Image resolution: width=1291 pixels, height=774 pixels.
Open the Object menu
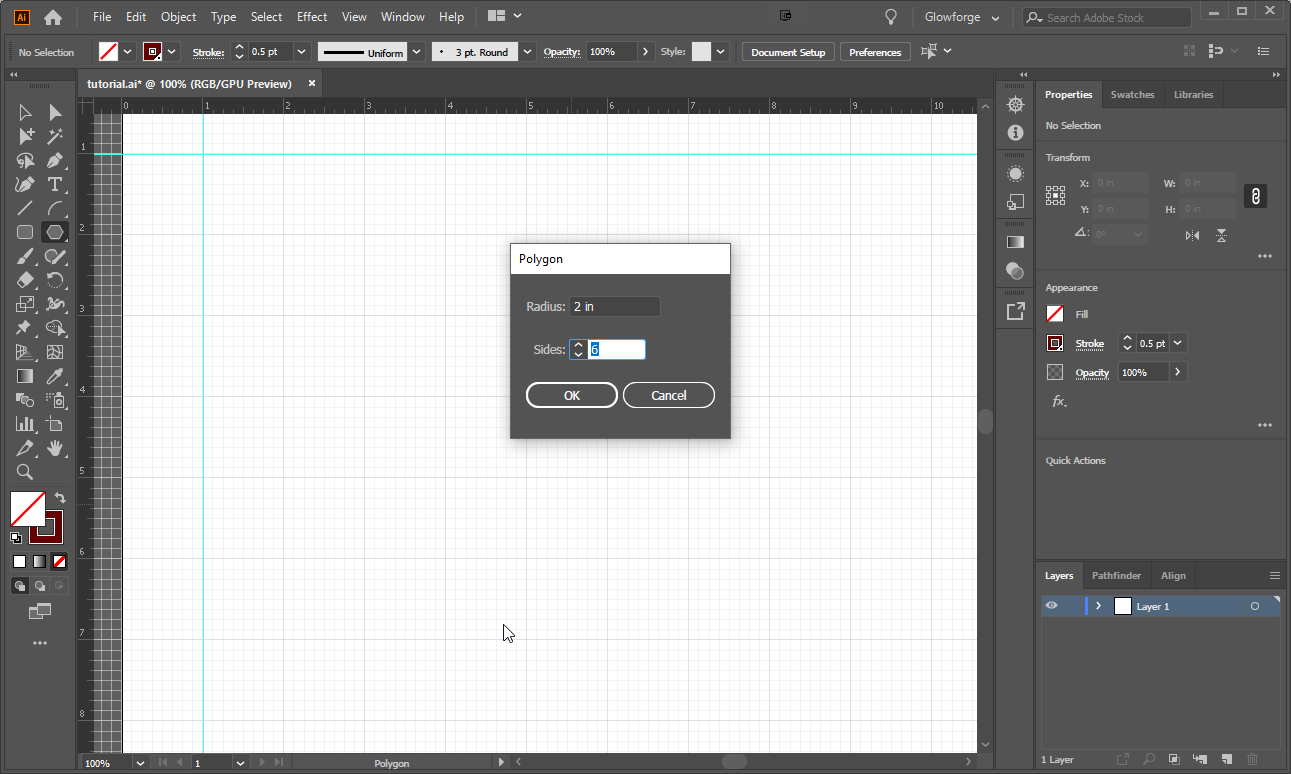(x=179, y=17)
